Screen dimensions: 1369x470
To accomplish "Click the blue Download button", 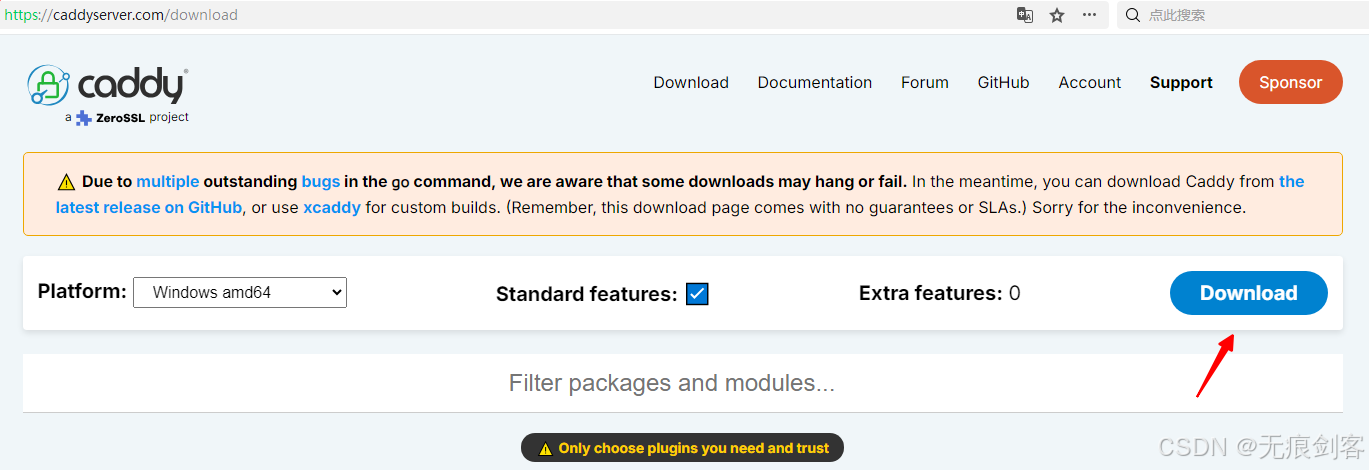I will (1248, 293).
